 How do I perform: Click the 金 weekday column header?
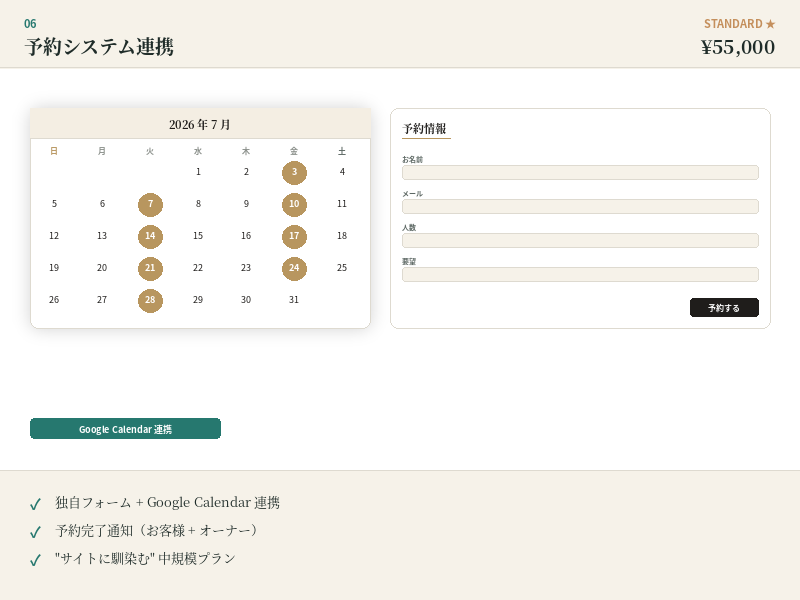pyautogui.click(x=294, y=151)
